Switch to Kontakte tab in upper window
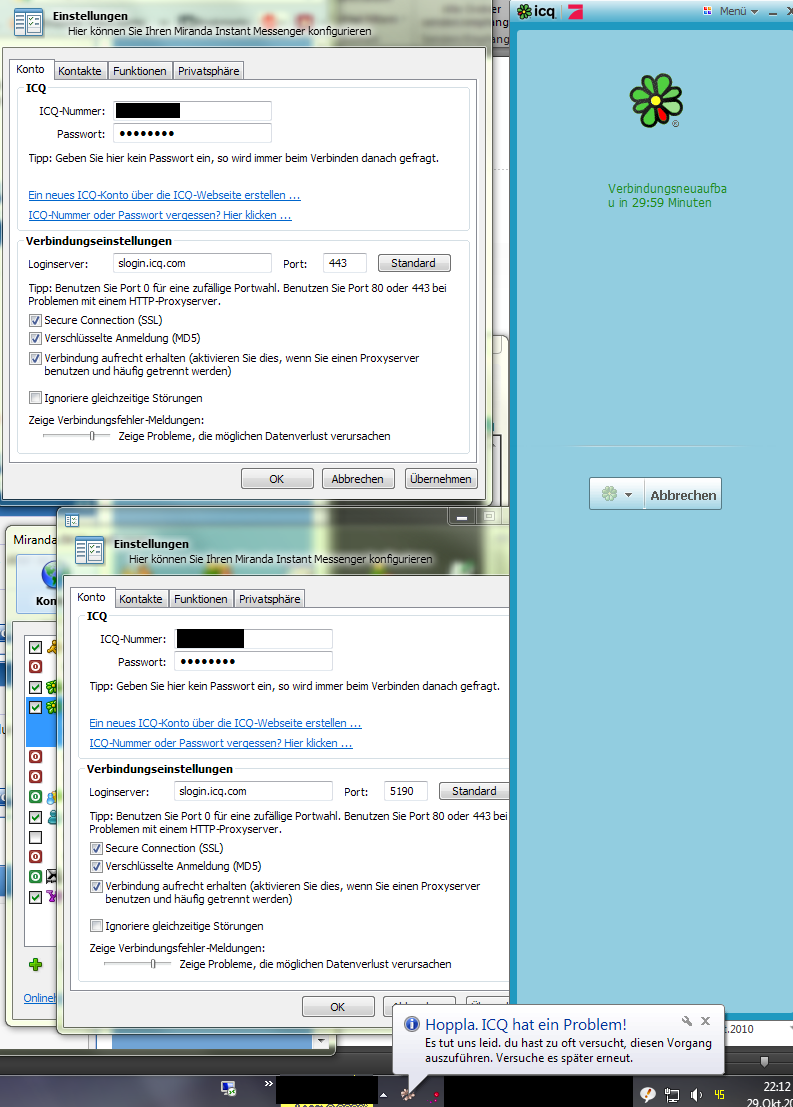793x1107 pixels. click(80, 71)
